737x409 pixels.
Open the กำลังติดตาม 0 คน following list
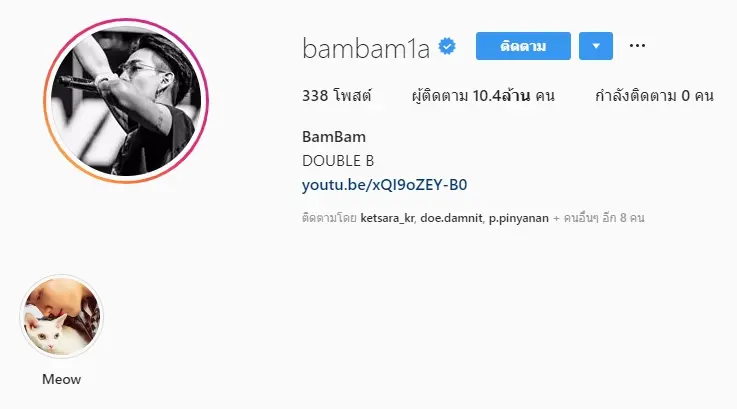point(654,96)
